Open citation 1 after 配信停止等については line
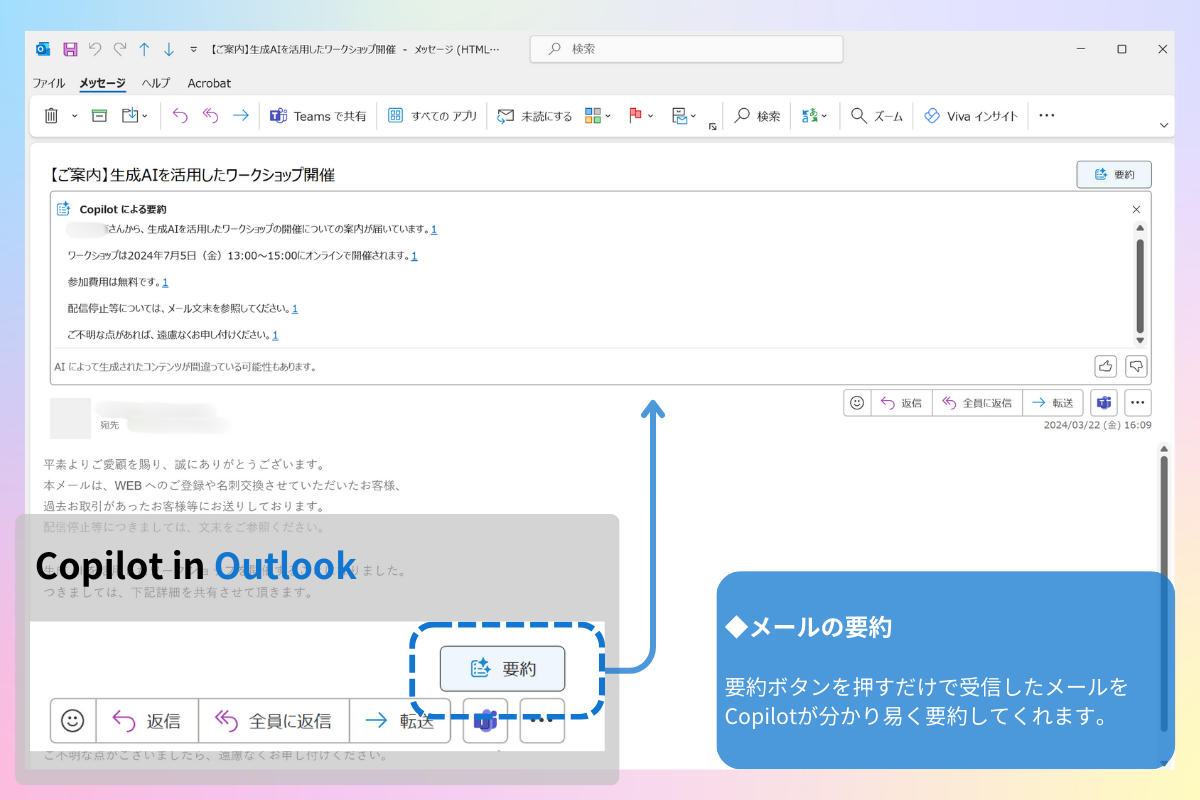The width and height of the screenshot is (1200, 800). 295,309
